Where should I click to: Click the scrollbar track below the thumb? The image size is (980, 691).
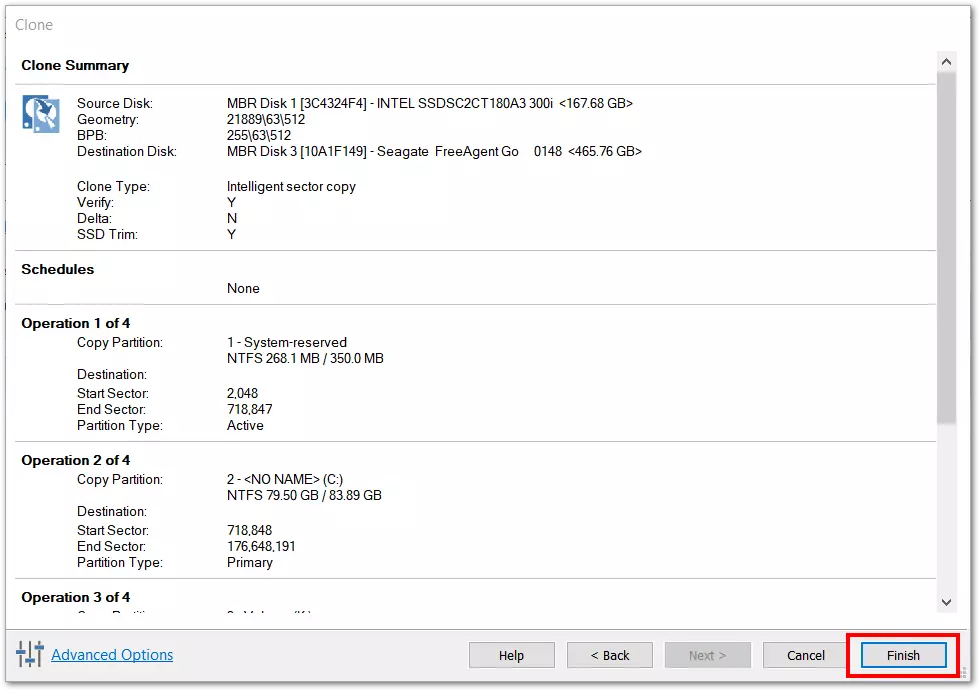947,510
